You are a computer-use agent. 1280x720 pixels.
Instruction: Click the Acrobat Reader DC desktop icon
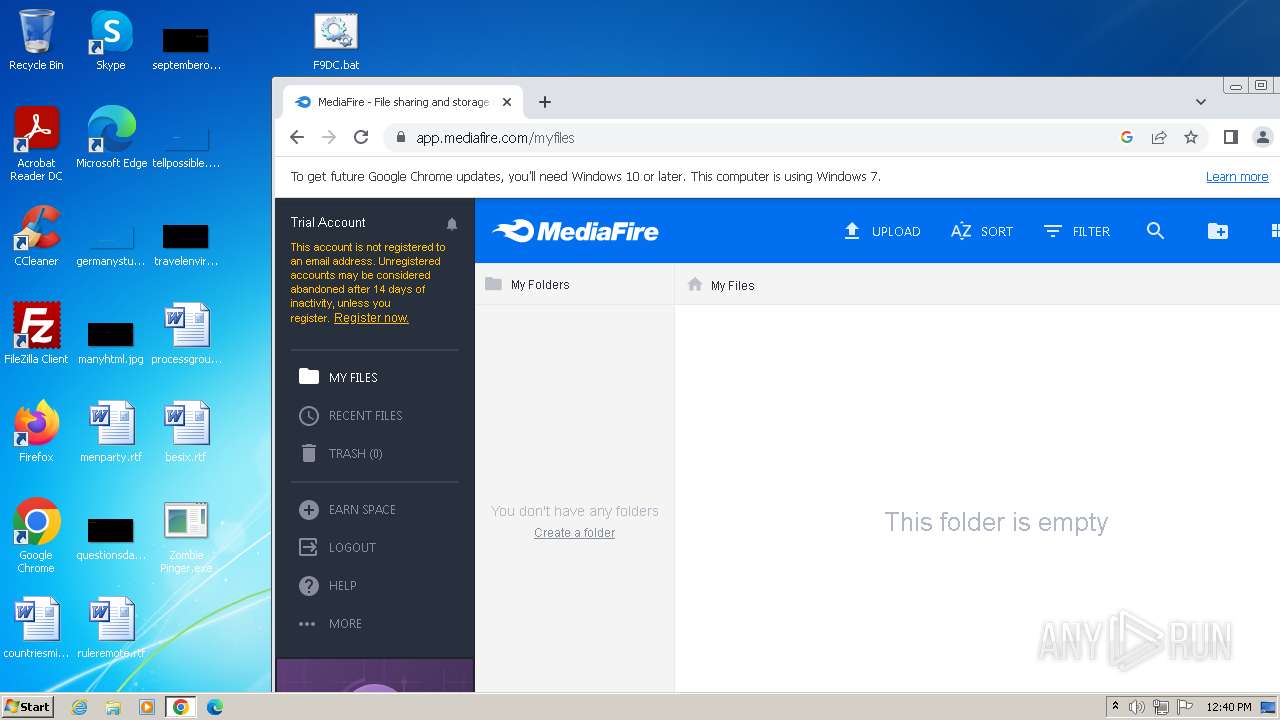point(36,144)
